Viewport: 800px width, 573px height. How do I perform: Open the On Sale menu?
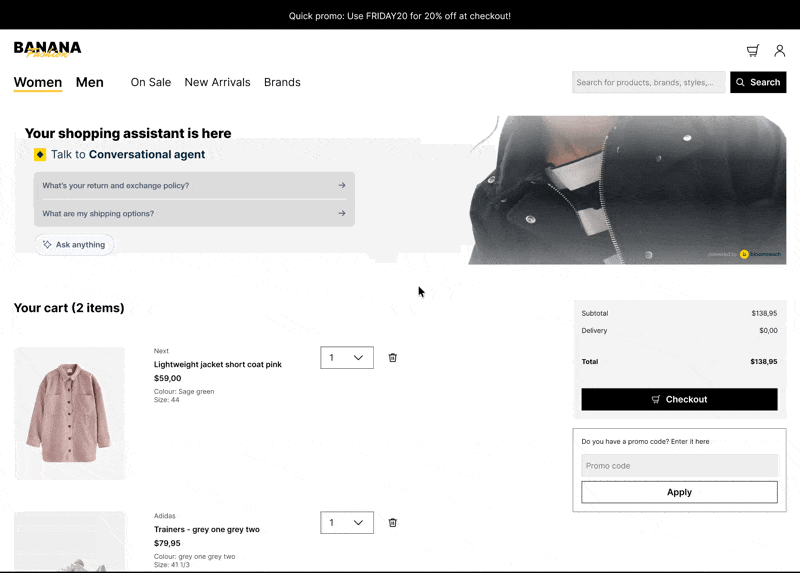[x=151, y=82]
